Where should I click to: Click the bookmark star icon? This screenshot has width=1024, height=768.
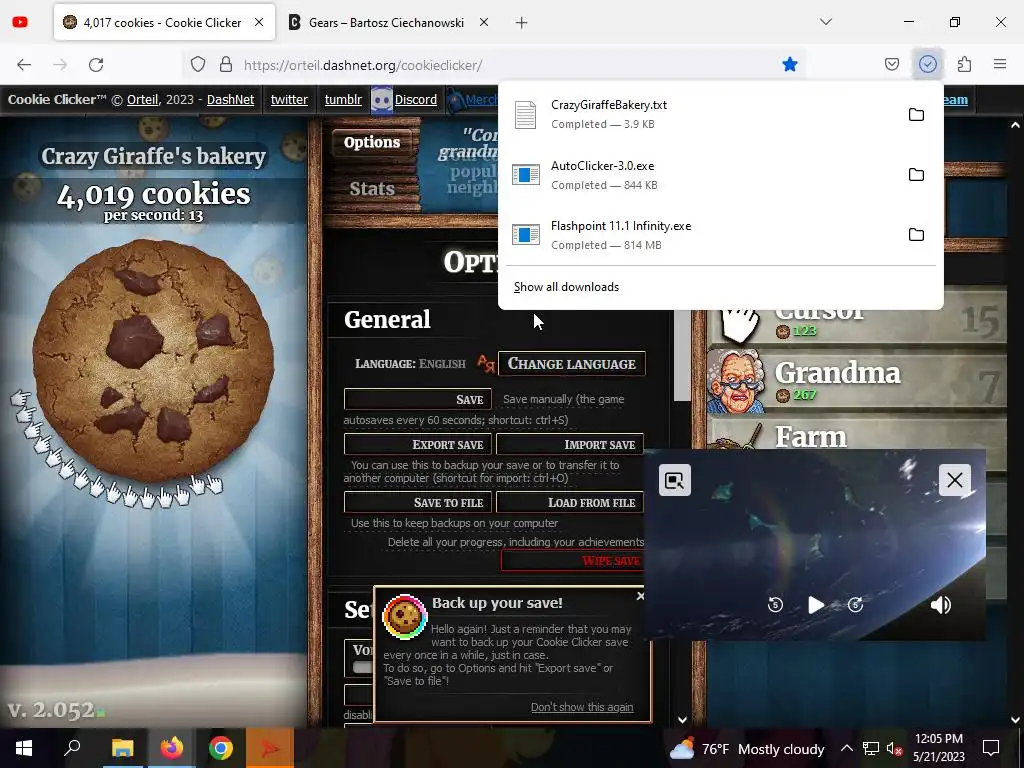point(790,64)
